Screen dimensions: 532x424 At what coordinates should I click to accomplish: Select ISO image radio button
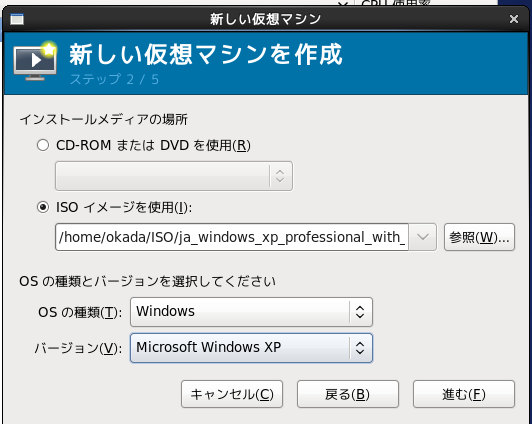click(x=43, y=207)
